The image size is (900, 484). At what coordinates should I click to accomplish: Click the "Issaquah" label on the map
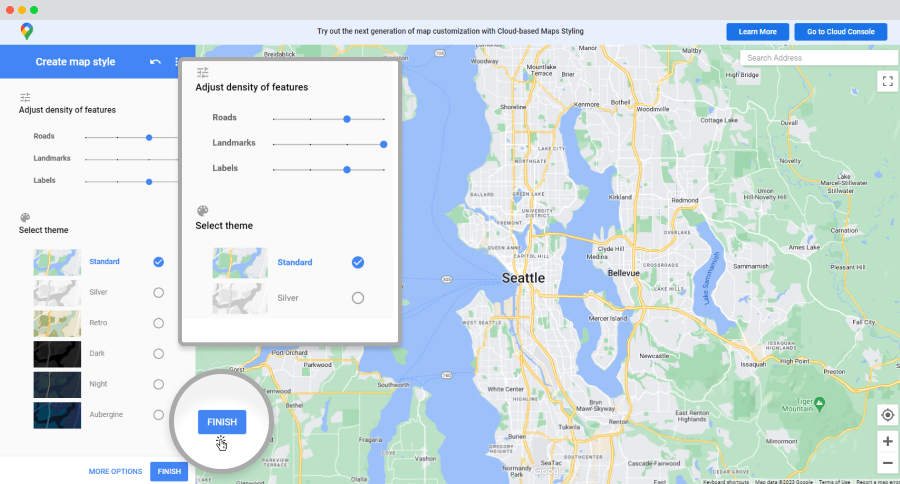coord(753,365)
